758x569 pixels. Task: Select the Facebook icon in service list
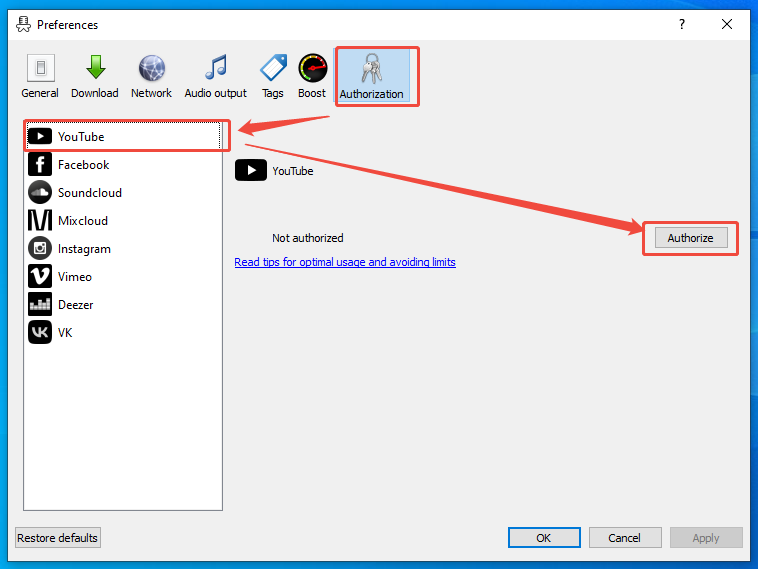[40, 164]
